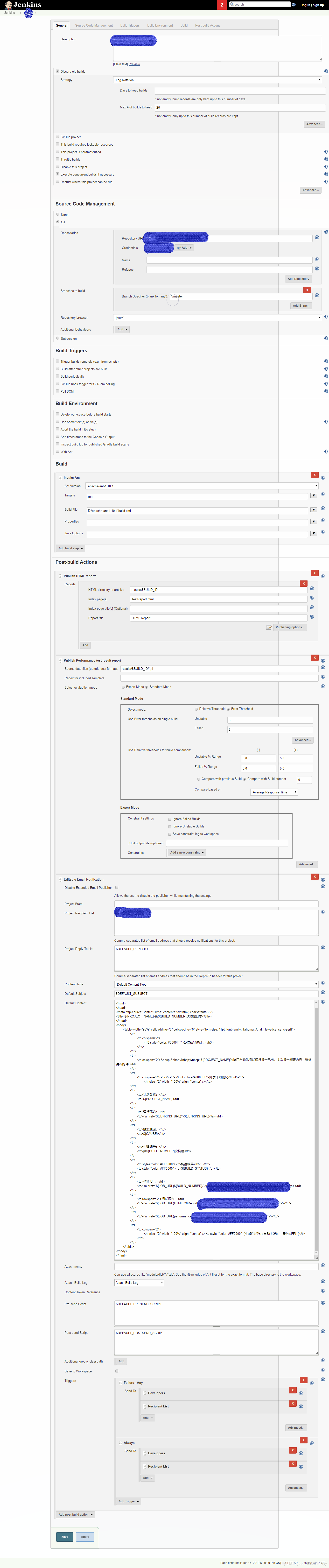Image resolution: width=329 pixels, height=1568 pixels.
Task: Open help for Throttle builds
Action: [326, 159]
